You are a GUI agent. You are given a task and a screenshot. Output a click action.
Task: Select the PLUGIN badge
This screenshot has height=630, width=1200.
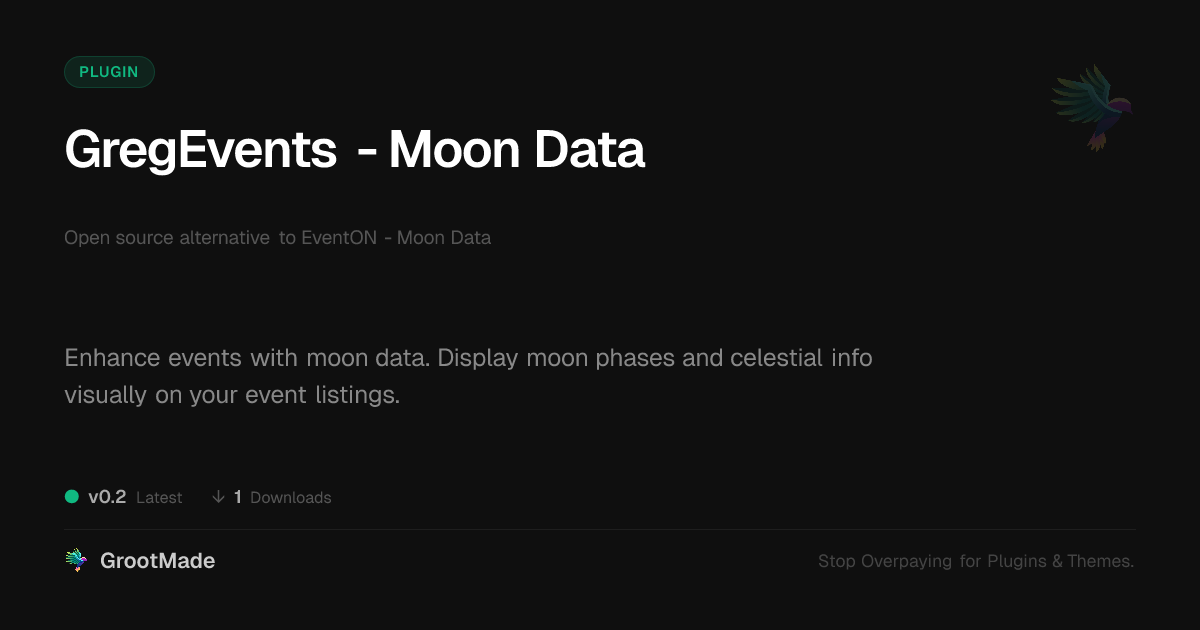point(109,72)
